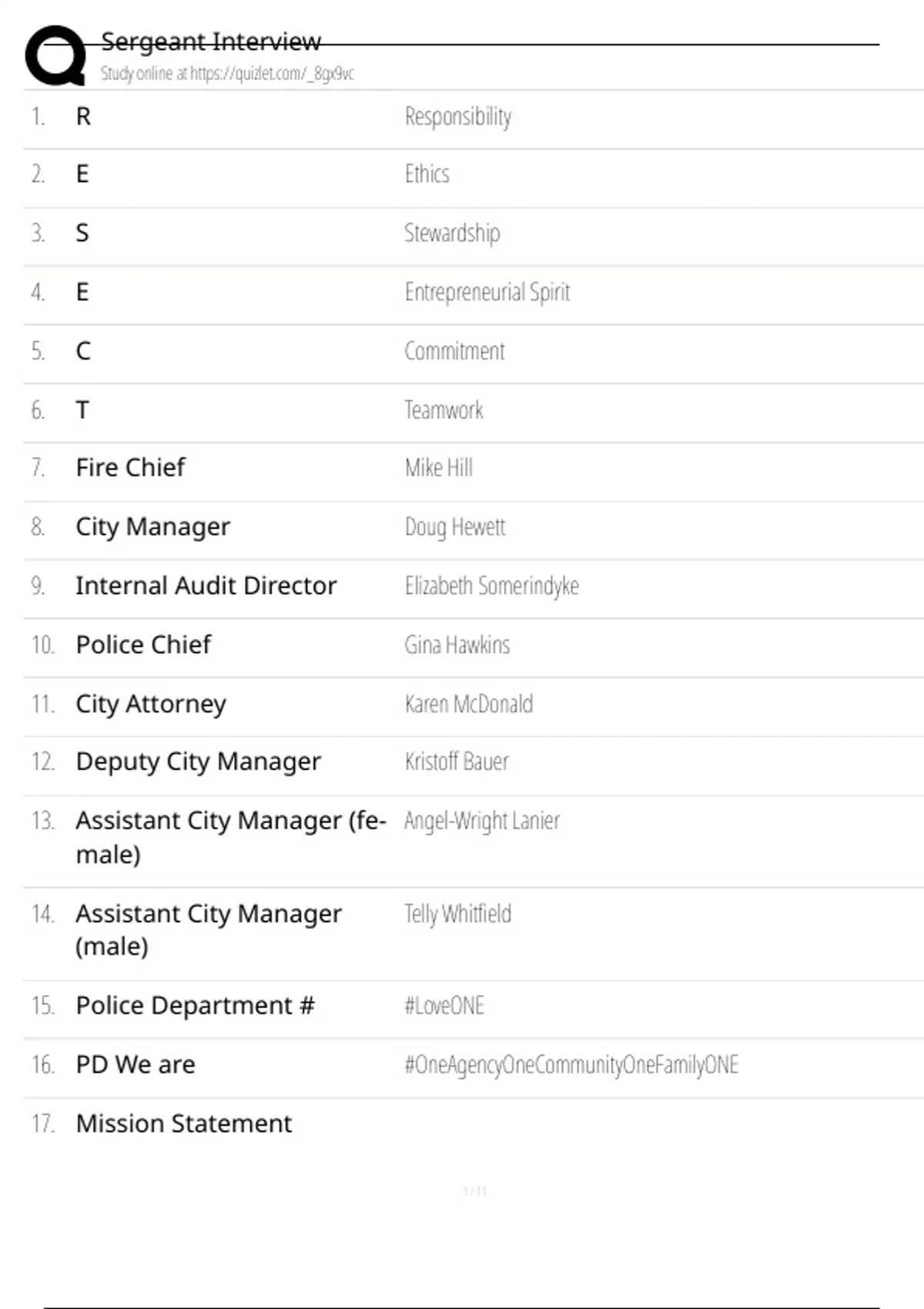The image size is (924, 1309).
Task: Click the Deputy City Manager term
Action: [x=198, y=762]
